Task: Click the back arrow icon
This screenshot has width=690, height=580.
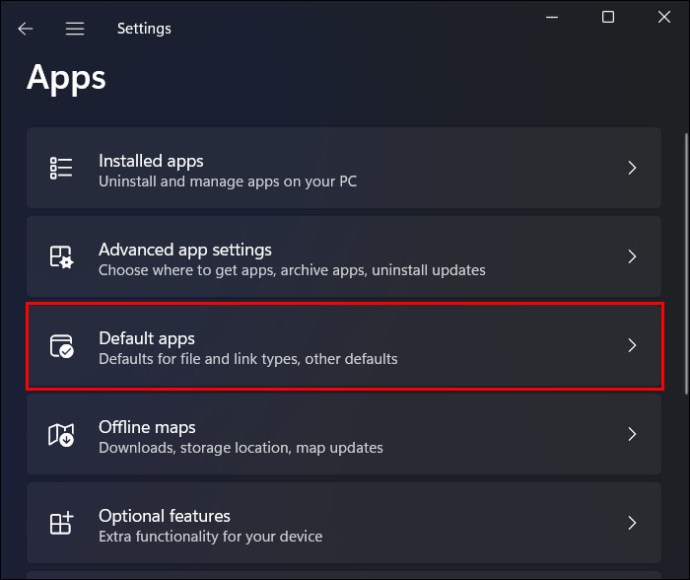Action: click(x=26, y=29)
